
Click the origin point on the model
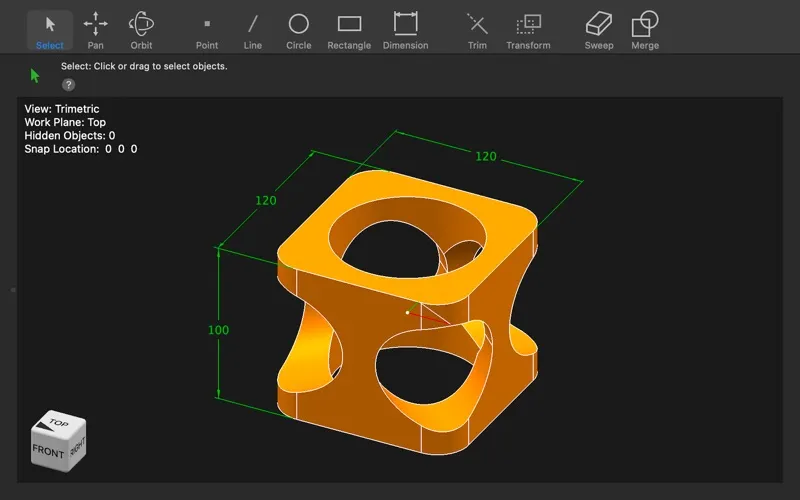pos(407,312)
